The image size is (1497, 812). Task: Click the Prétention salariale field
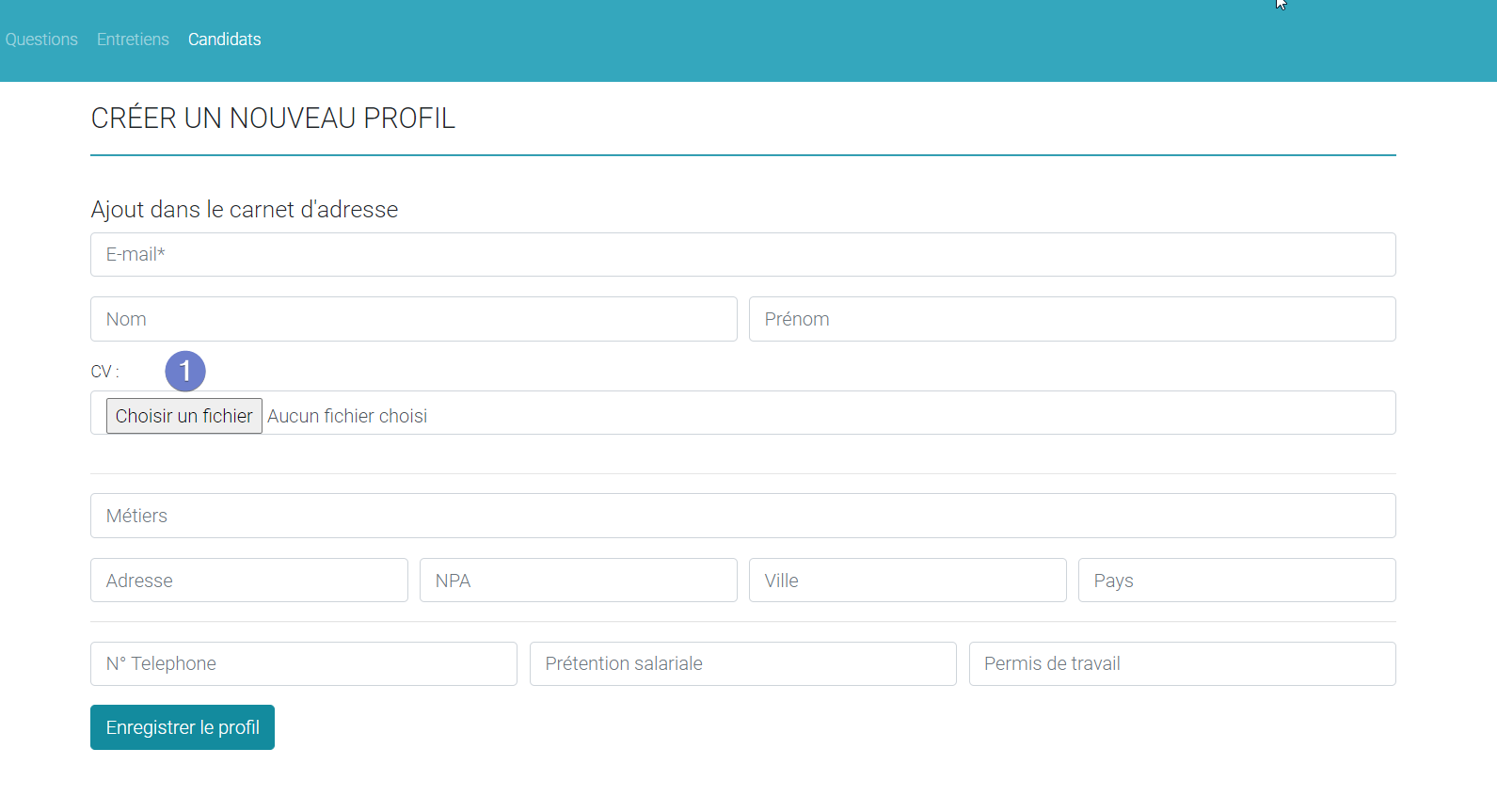743,664
